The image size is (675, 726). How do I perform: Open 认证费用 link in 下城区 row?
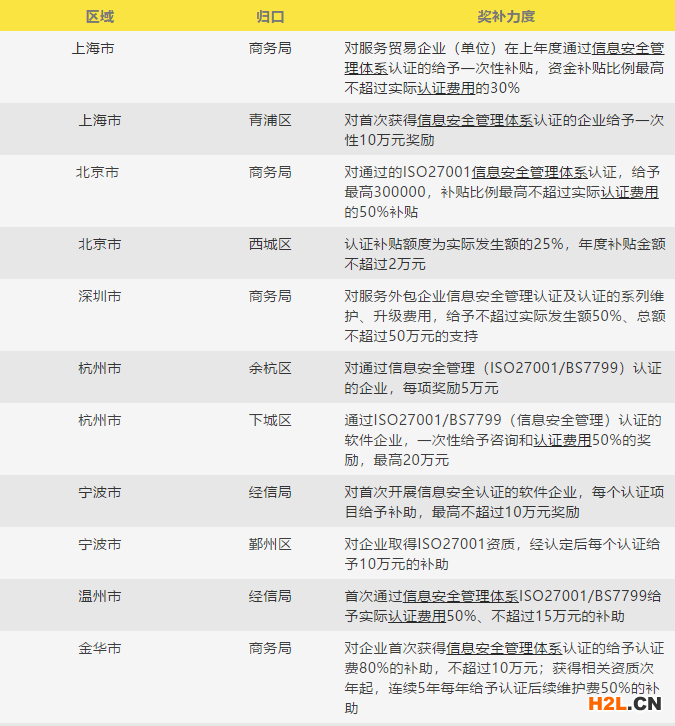[x=561, y=439]
